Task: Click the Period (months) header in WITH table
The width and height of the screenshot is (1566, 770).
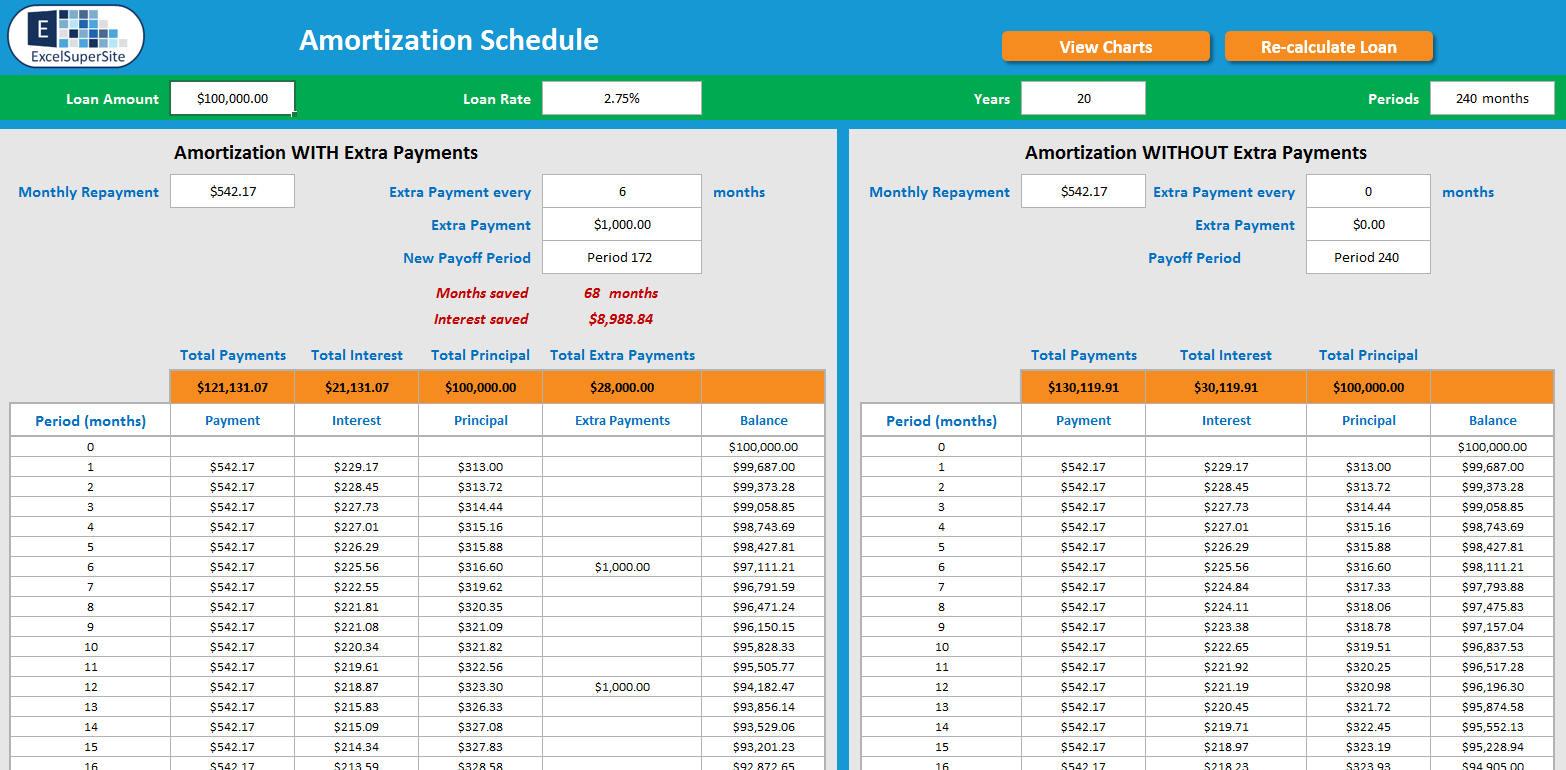Action: tap(90, 420)
